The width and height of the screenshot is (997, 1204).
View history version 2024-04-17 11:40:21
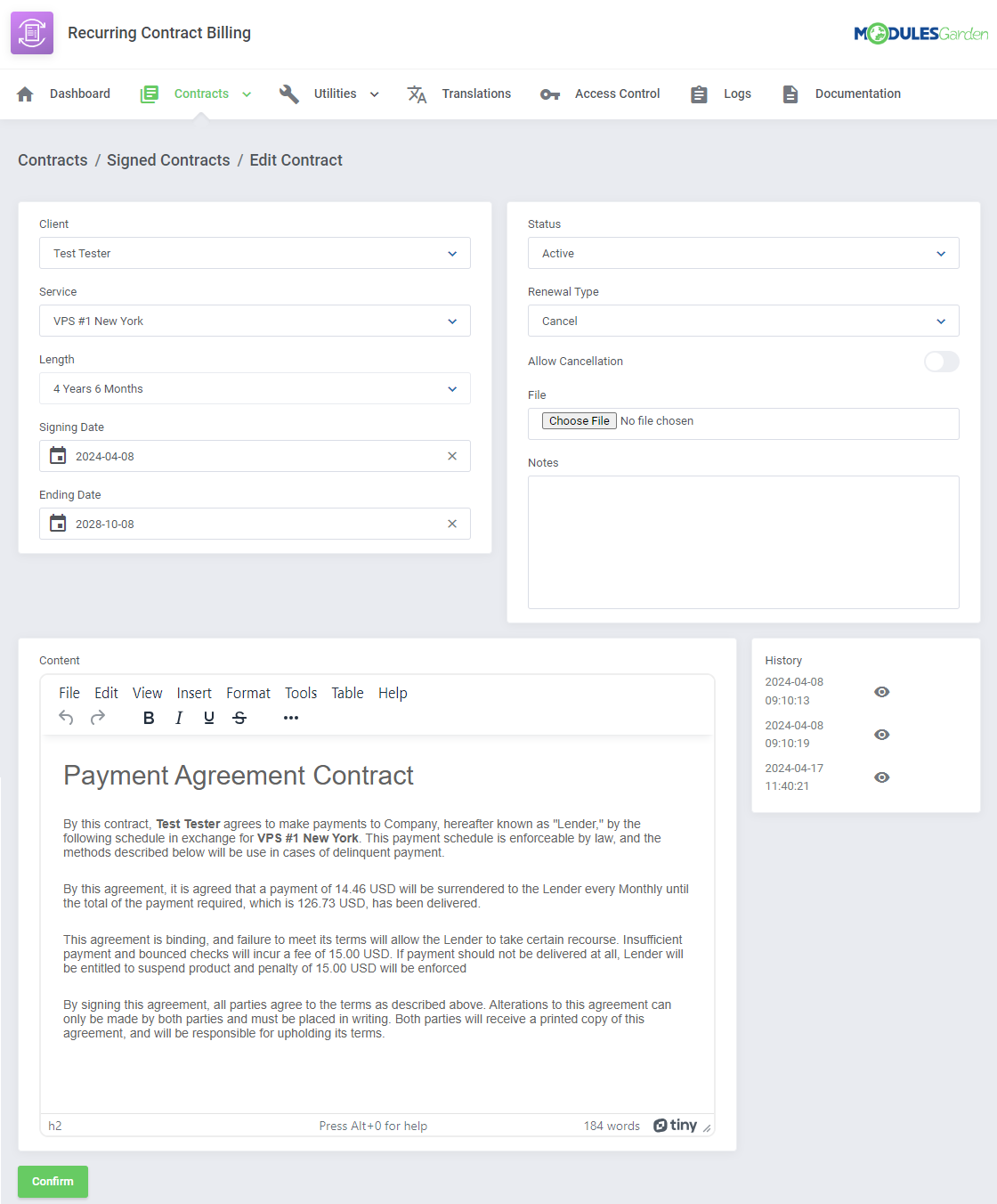pos(882,777)
